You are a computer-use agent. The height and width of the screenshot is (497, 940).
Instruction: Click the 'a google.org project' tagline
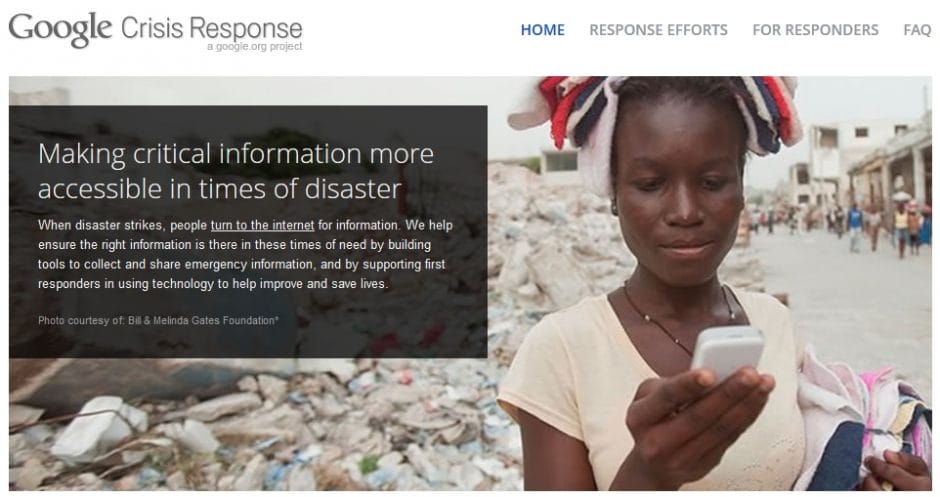coord(255,47)
